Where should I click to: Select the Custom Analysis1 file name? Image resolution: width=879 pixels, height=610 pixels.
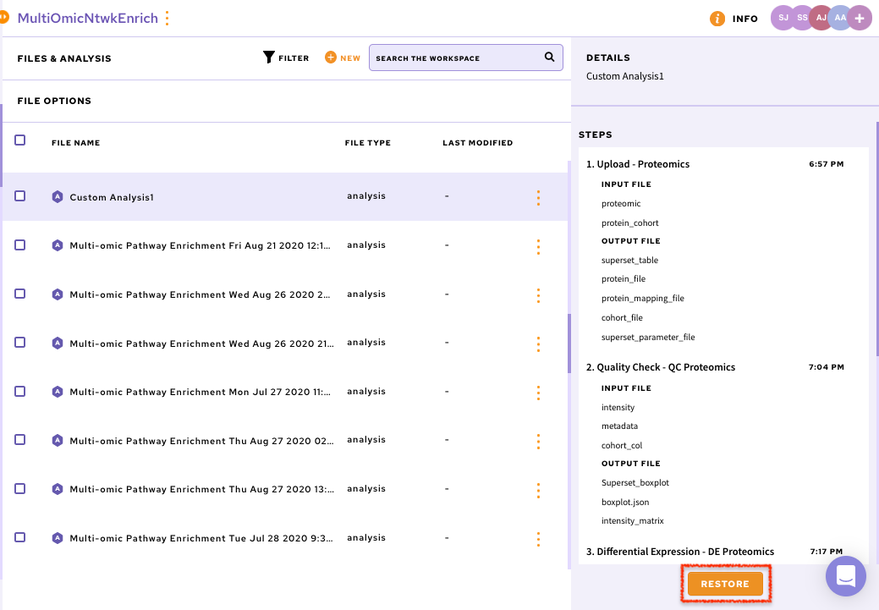click(x=112, y=197)
